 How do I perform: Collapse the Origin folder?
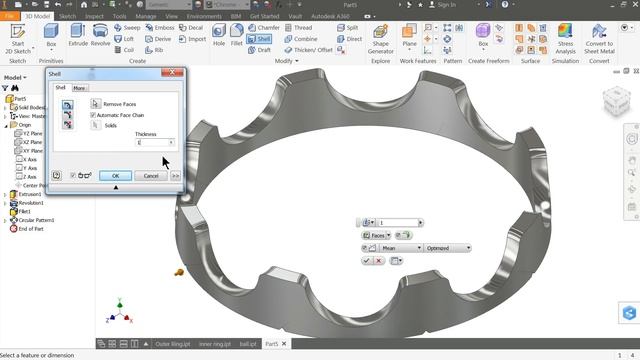coord(6,126)
